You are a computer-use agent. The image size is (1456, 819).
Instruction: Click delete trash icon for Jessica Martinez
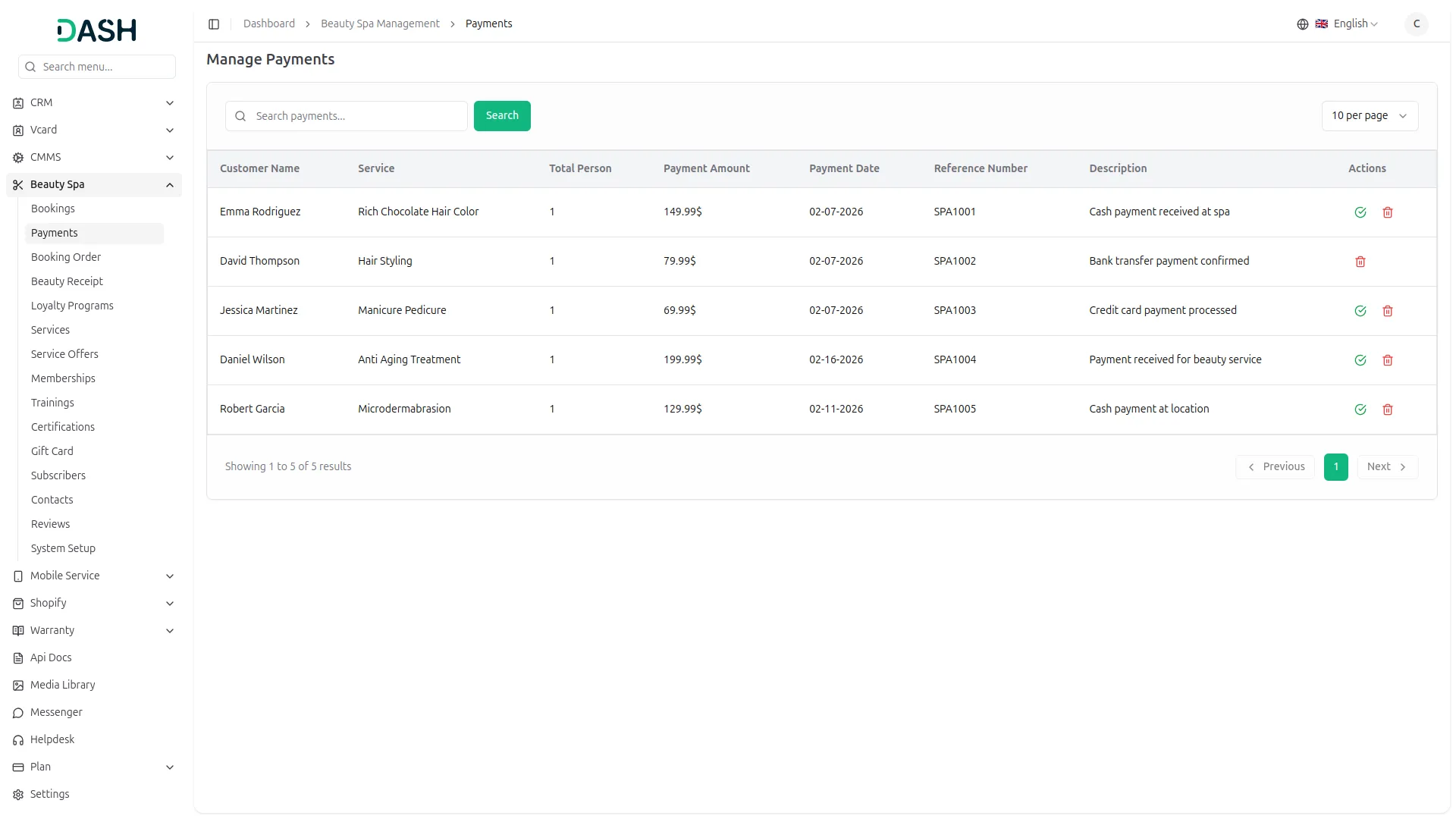coord(1388,311)
